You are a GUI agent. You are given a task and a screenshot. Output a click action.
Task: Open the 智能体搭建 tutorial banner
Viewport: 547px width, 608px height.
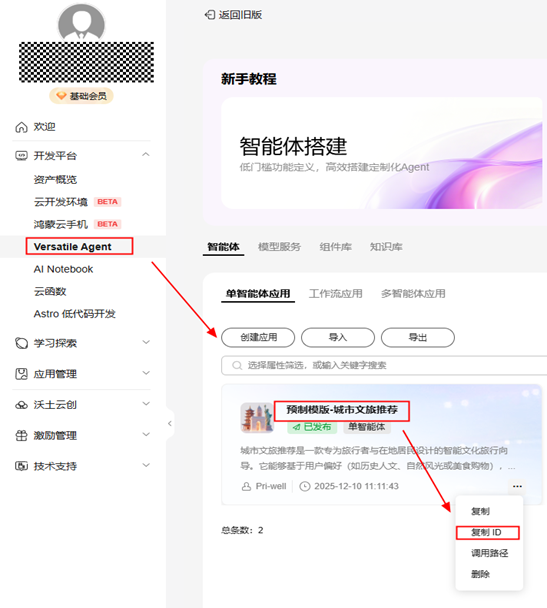pos(381,153)
